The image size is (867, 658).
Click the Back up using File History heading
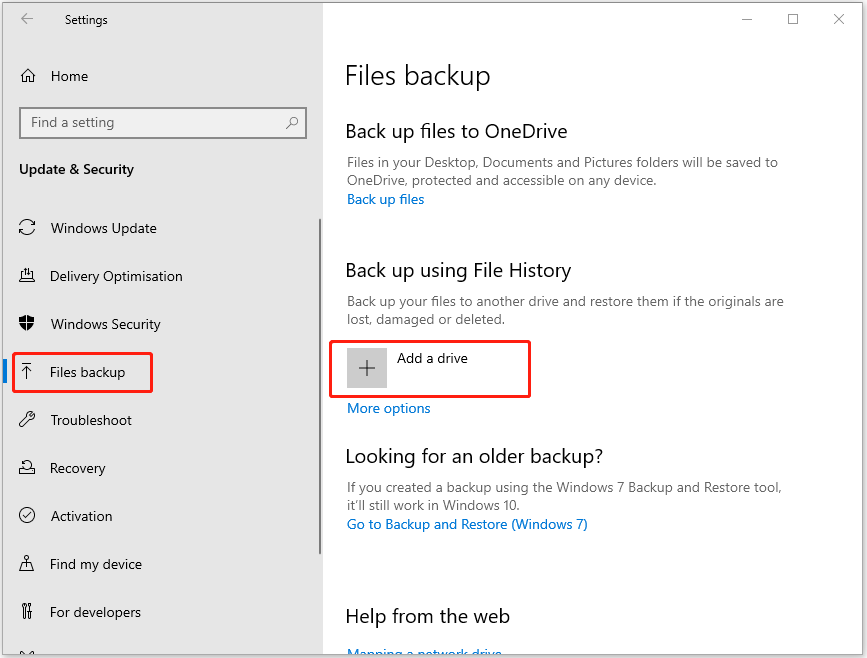coord(458,270)
